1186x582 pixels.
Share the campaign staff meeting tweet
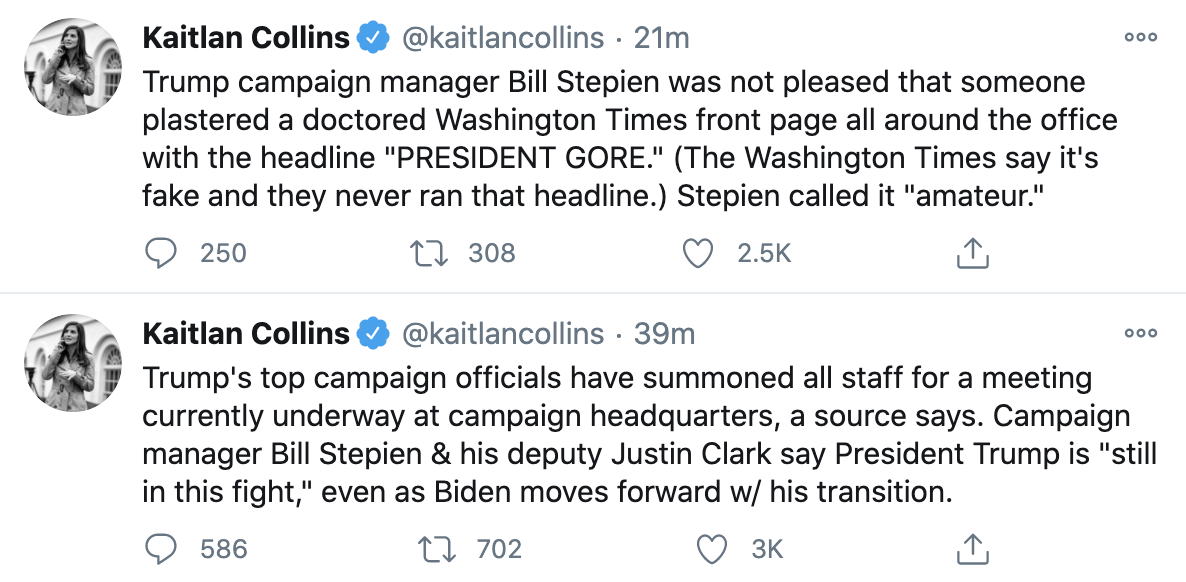(972, 549)
